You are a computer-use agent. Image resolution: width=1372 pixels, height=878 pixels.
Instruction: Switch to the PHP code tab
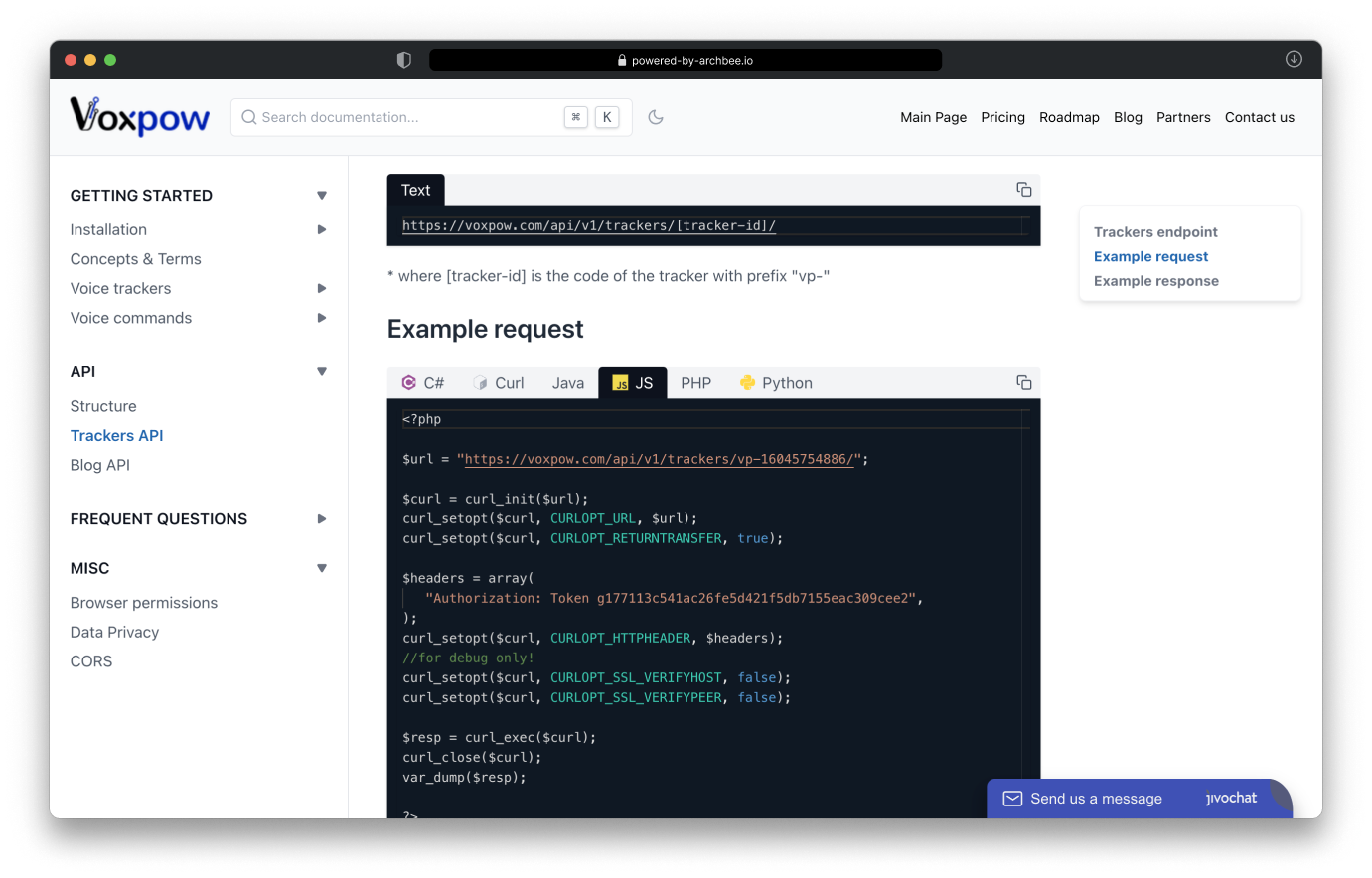pos(695,383)
